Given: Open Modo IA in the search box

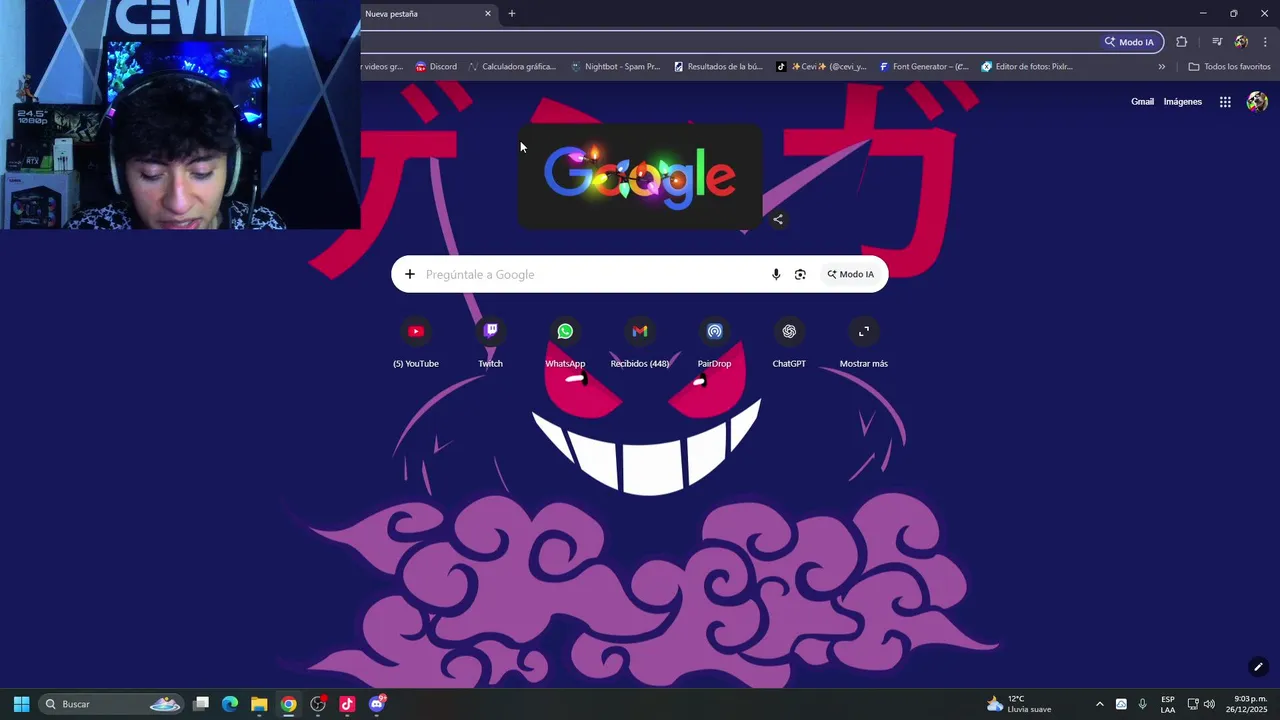Looking at the screenshot, I should point(850,274).
